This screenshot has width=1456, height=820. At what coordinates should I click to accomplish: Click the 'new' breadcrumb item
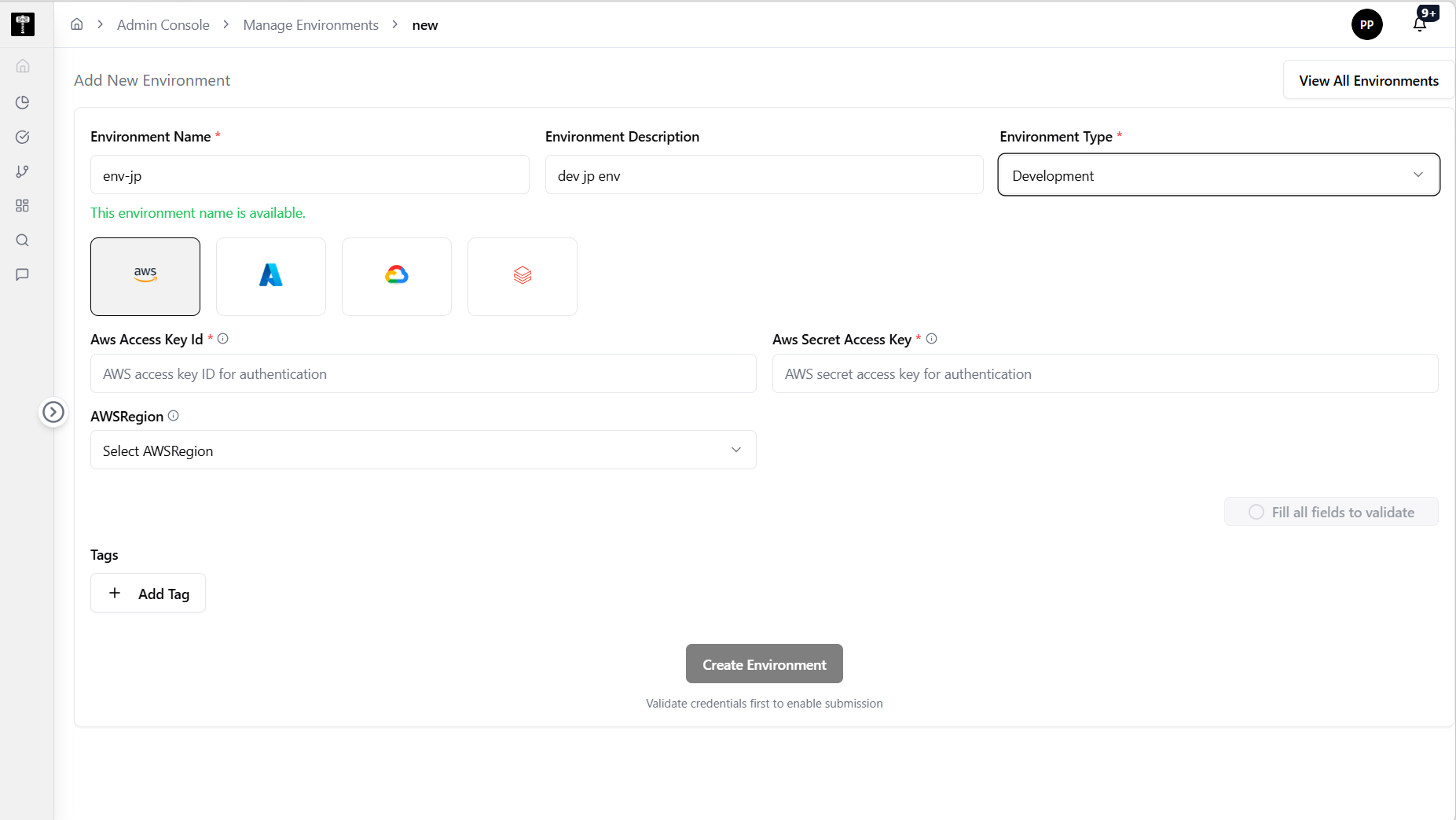tap(425, 25)
